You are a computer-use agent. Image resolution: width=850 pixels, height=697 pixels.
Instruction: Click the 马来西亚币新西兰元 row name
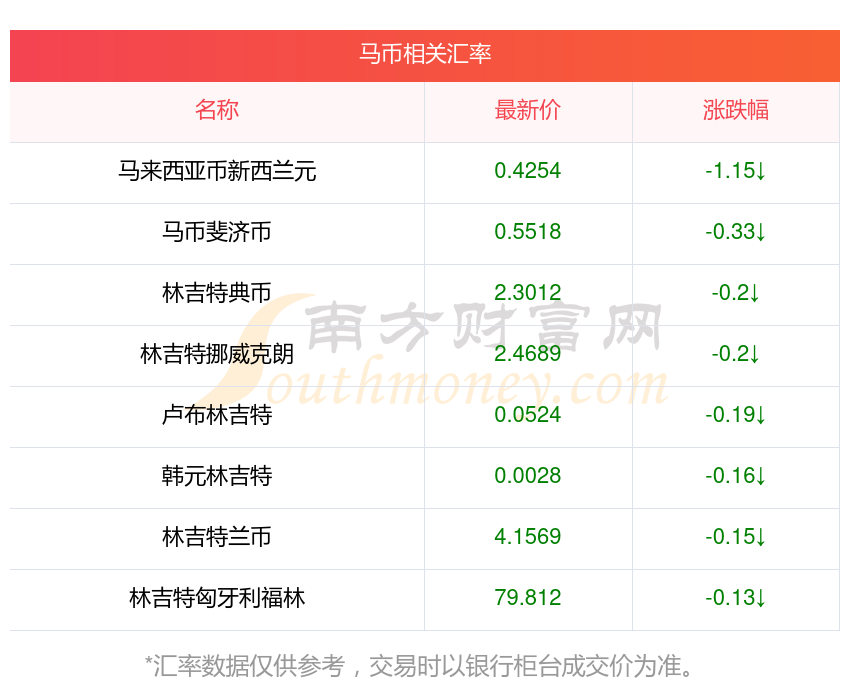coord(217,171)
